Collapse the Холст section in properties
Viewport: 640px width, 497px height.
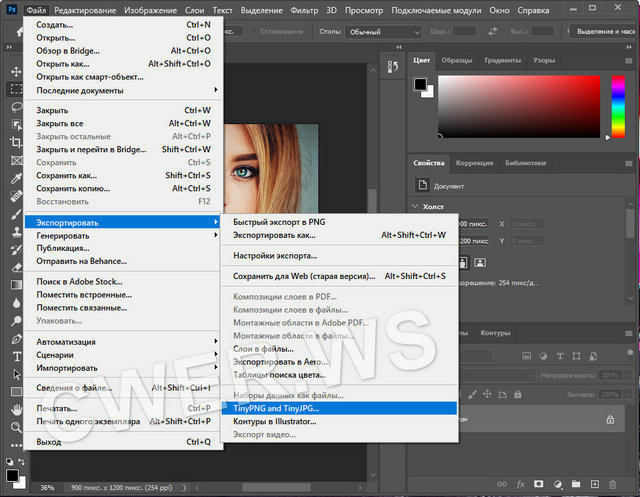[416, 207]
